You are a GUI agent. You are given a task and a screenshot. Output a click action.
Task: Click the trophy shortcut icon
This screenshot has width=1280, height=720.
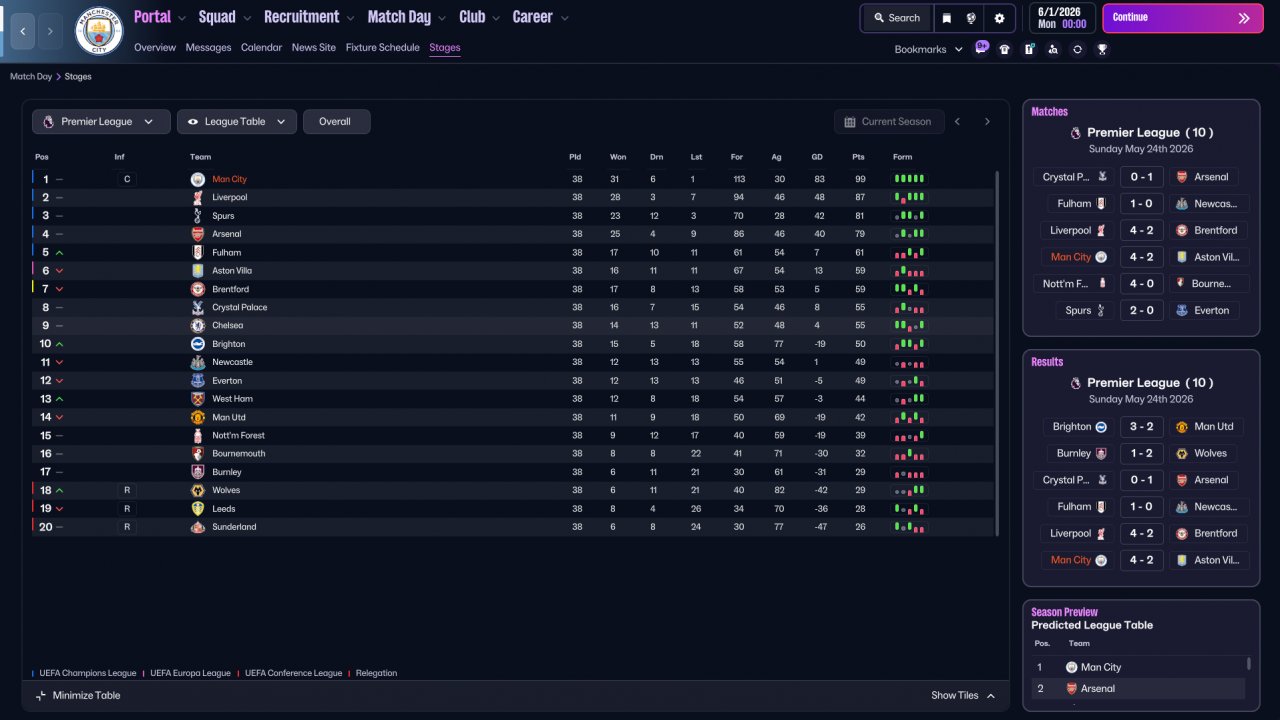point(1102,49)
